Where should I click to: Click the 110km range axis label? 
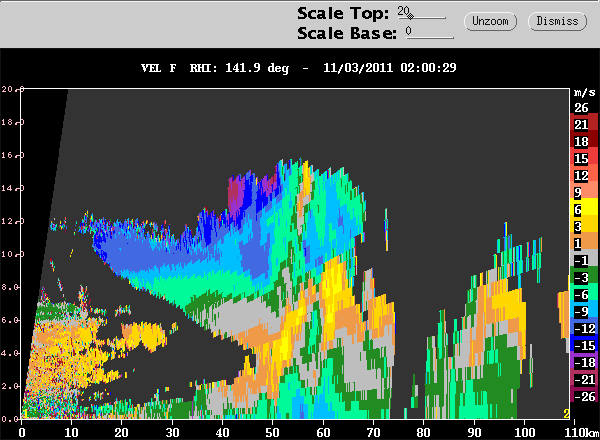pos(582,433)
